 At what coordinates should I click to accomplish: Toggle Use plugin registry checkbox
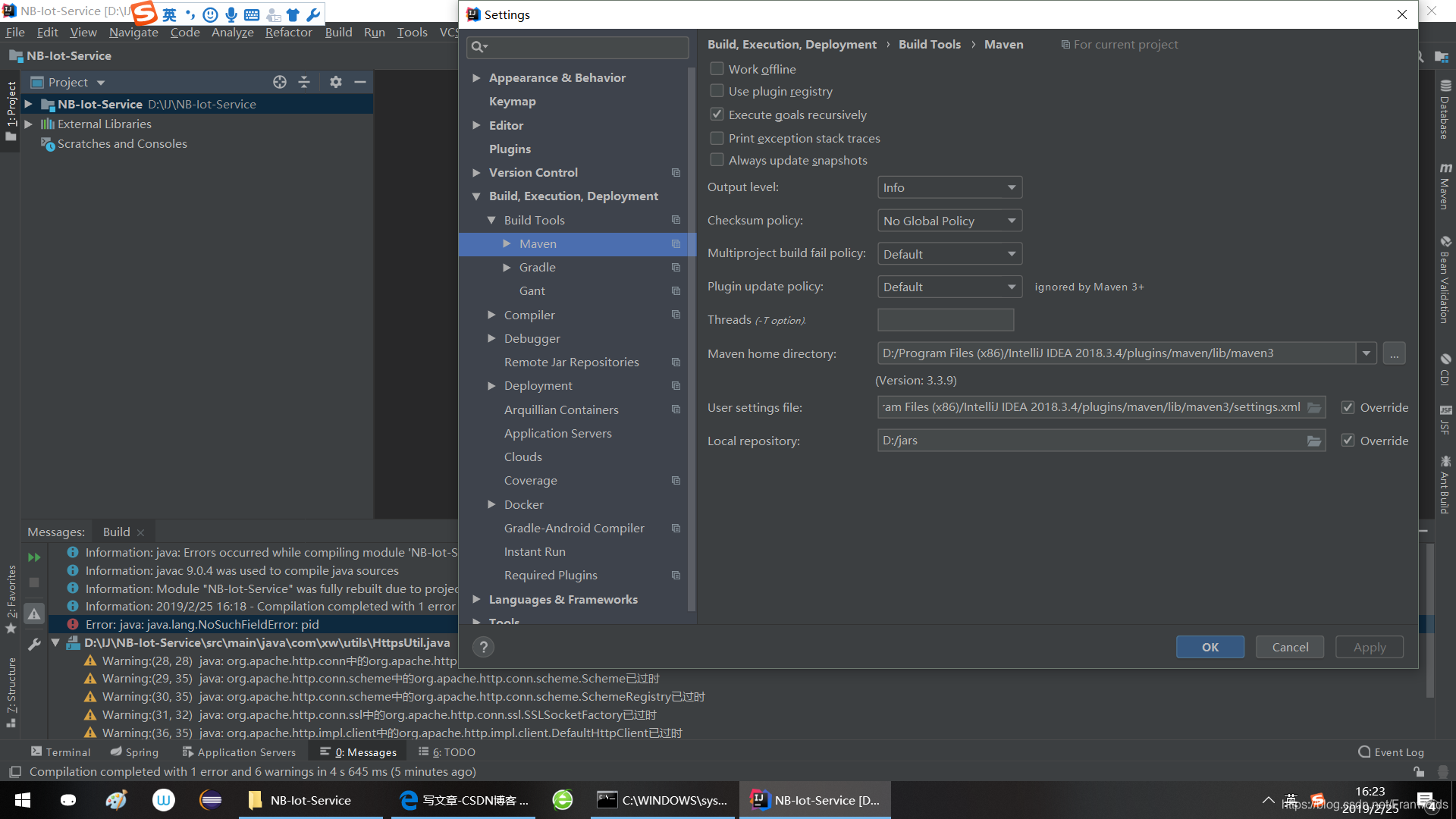717,91
